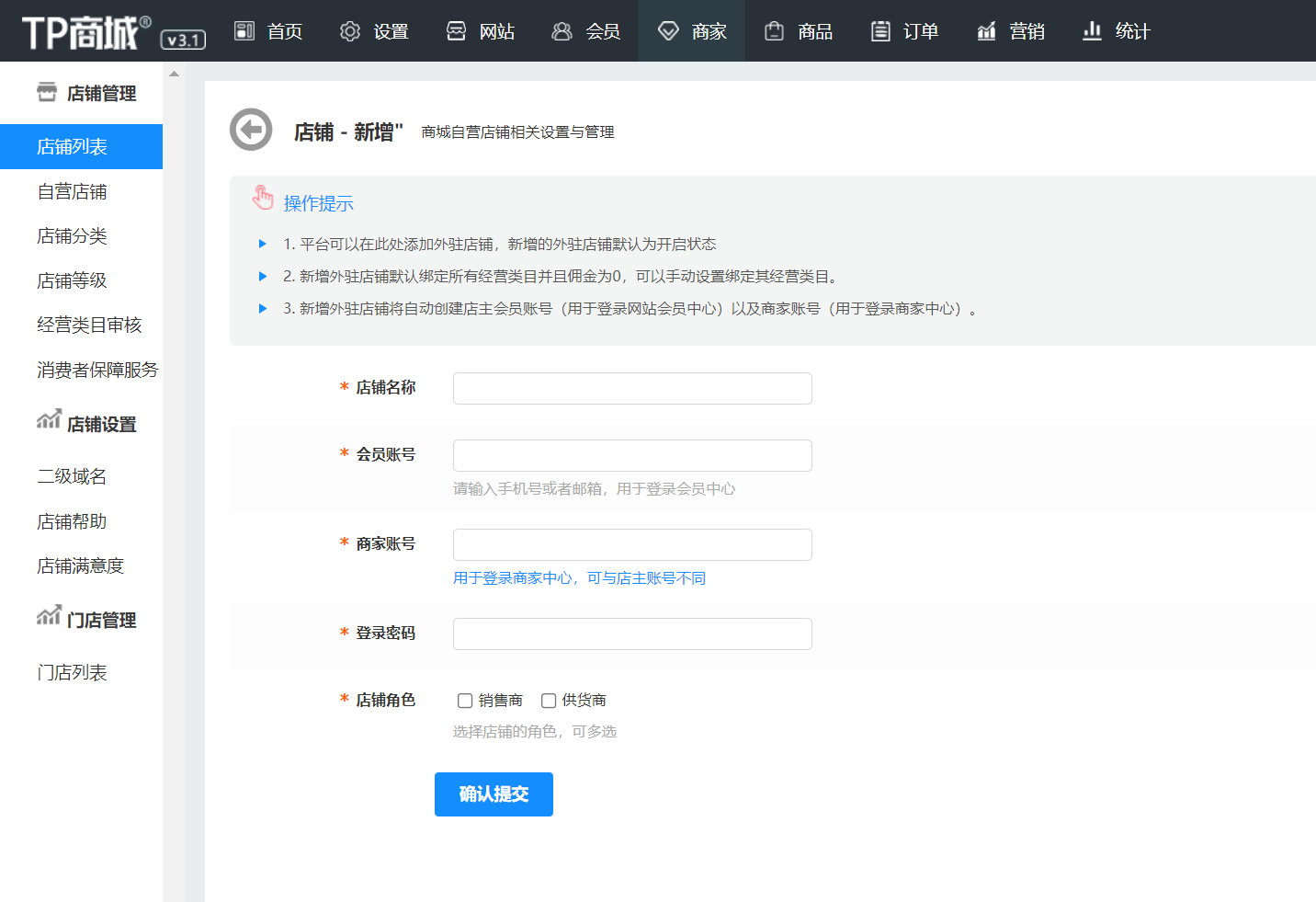
Task: Expand the 店铺设置 sidebar group
Action: 86,424
